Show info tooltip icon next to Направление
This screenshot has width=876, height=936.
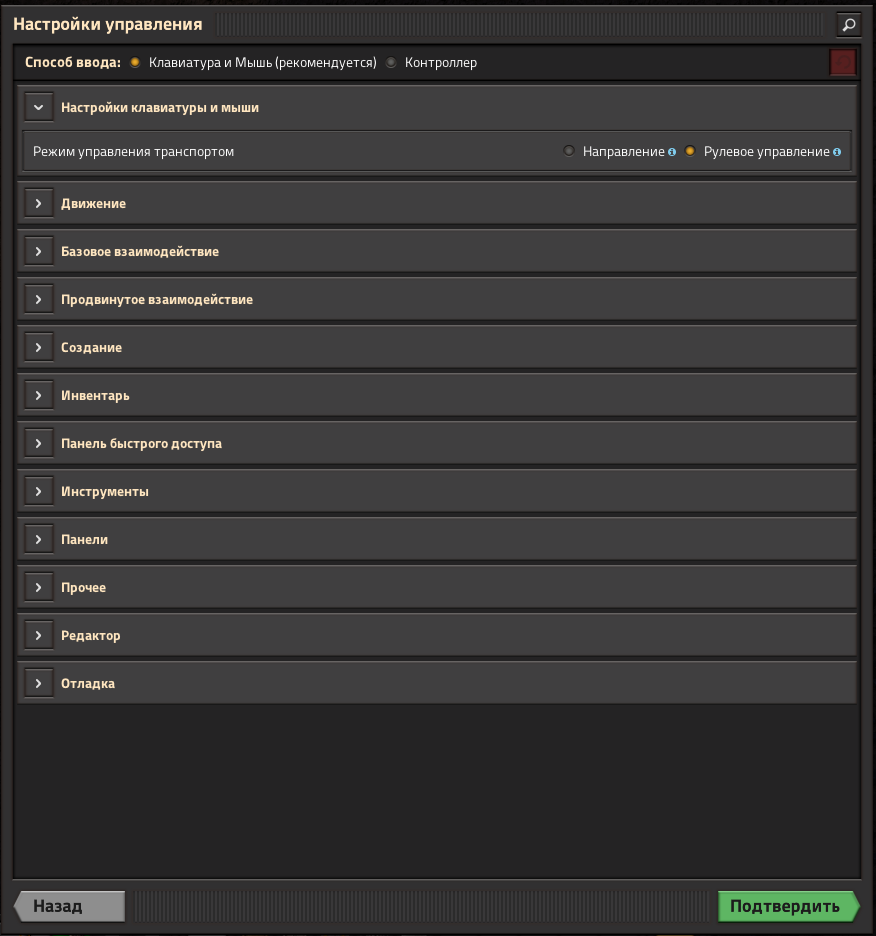point(672,152)
